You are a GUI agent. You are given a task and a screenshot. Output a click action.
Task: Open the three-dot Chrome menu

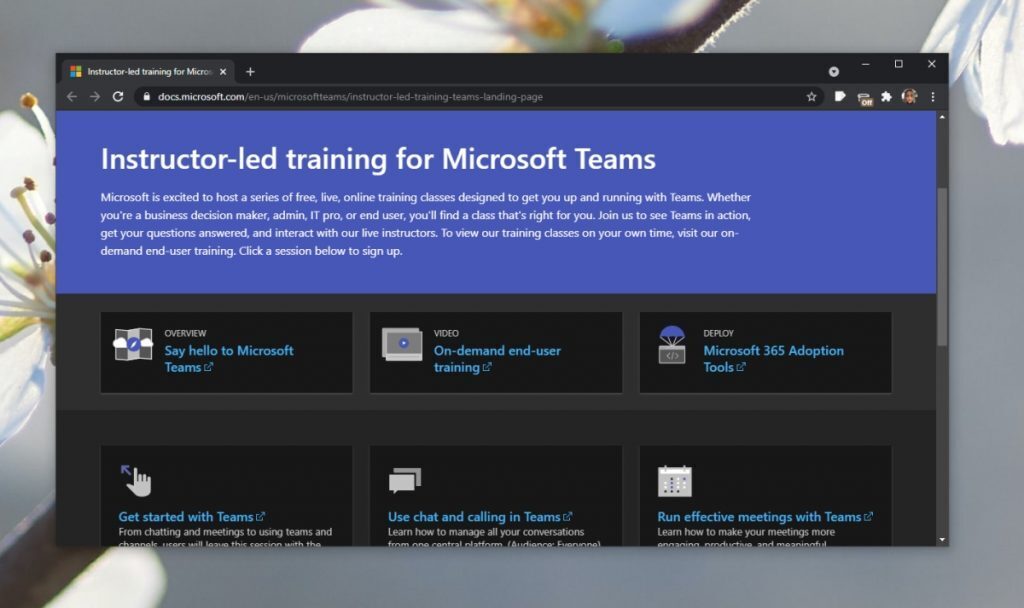click(933, 97)
